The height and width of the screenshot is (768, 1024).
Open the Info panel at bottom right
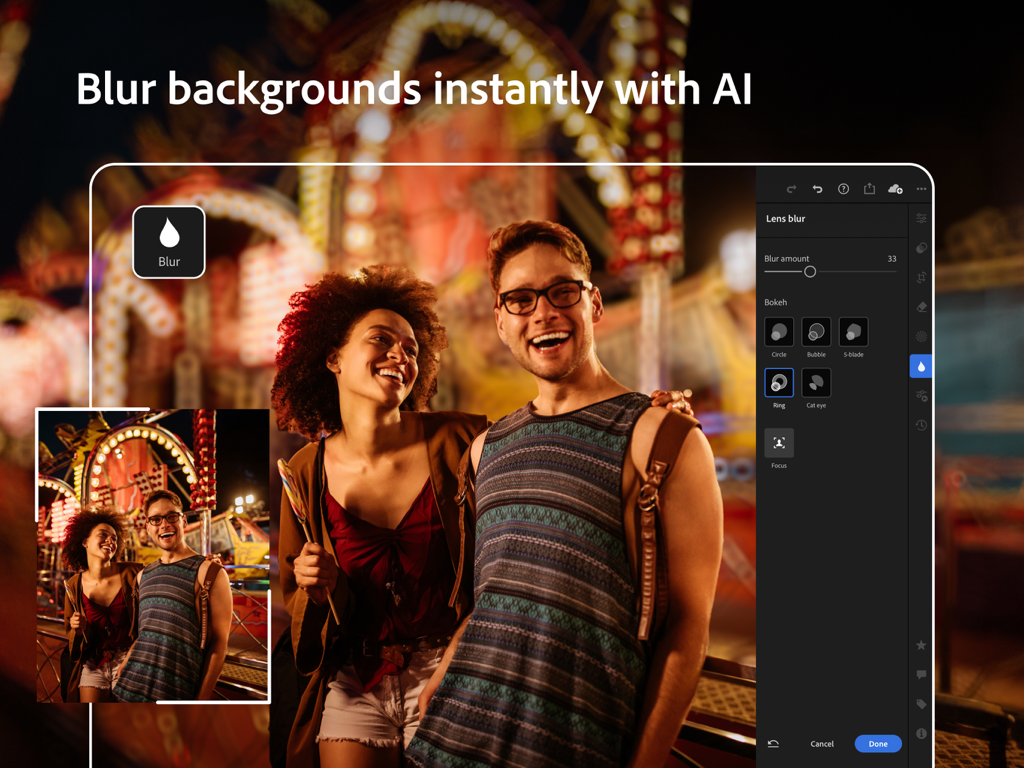tap(920, 731)
